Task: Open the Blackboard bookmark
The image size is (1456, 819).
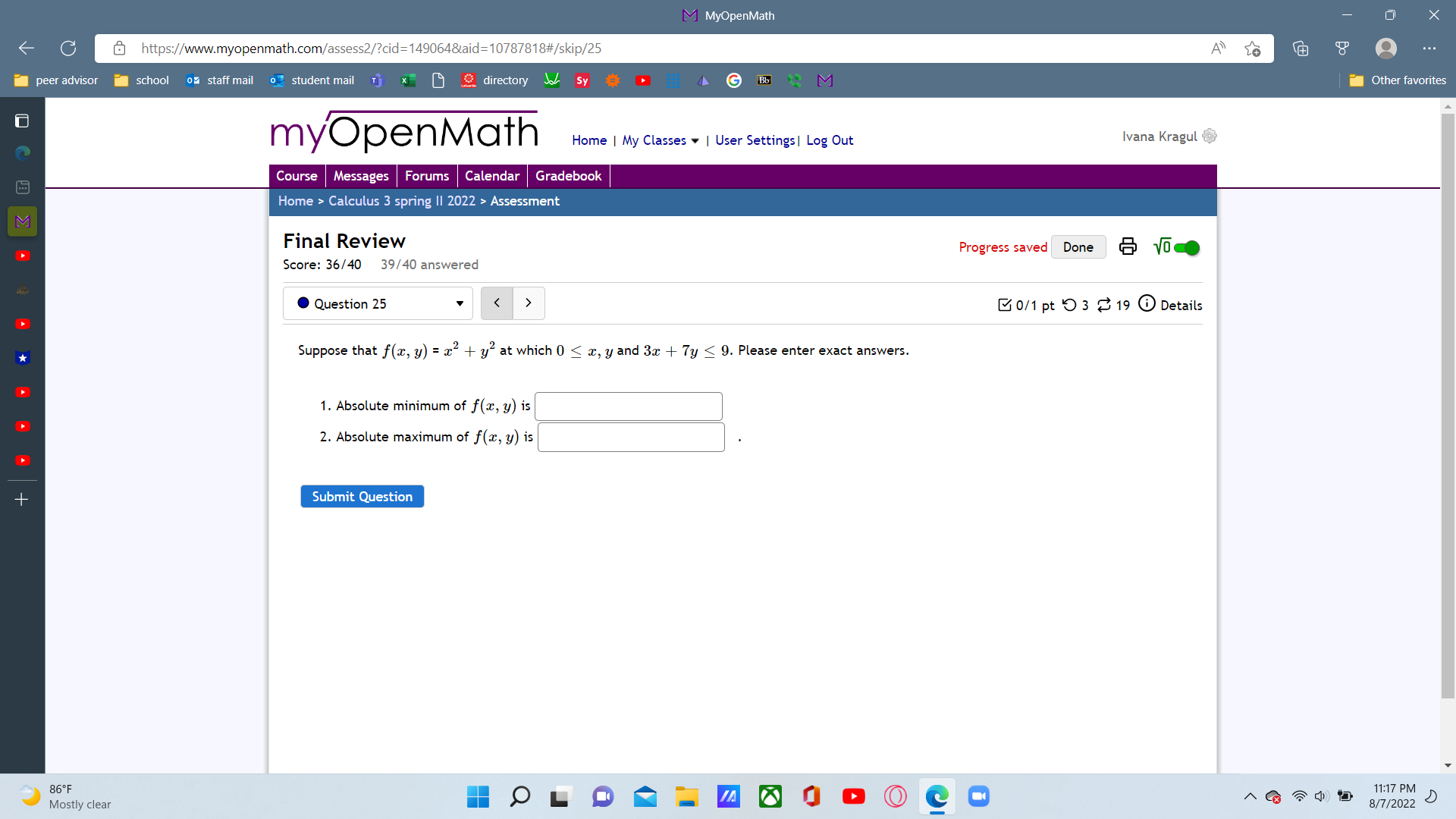Action: pos(764,80)
